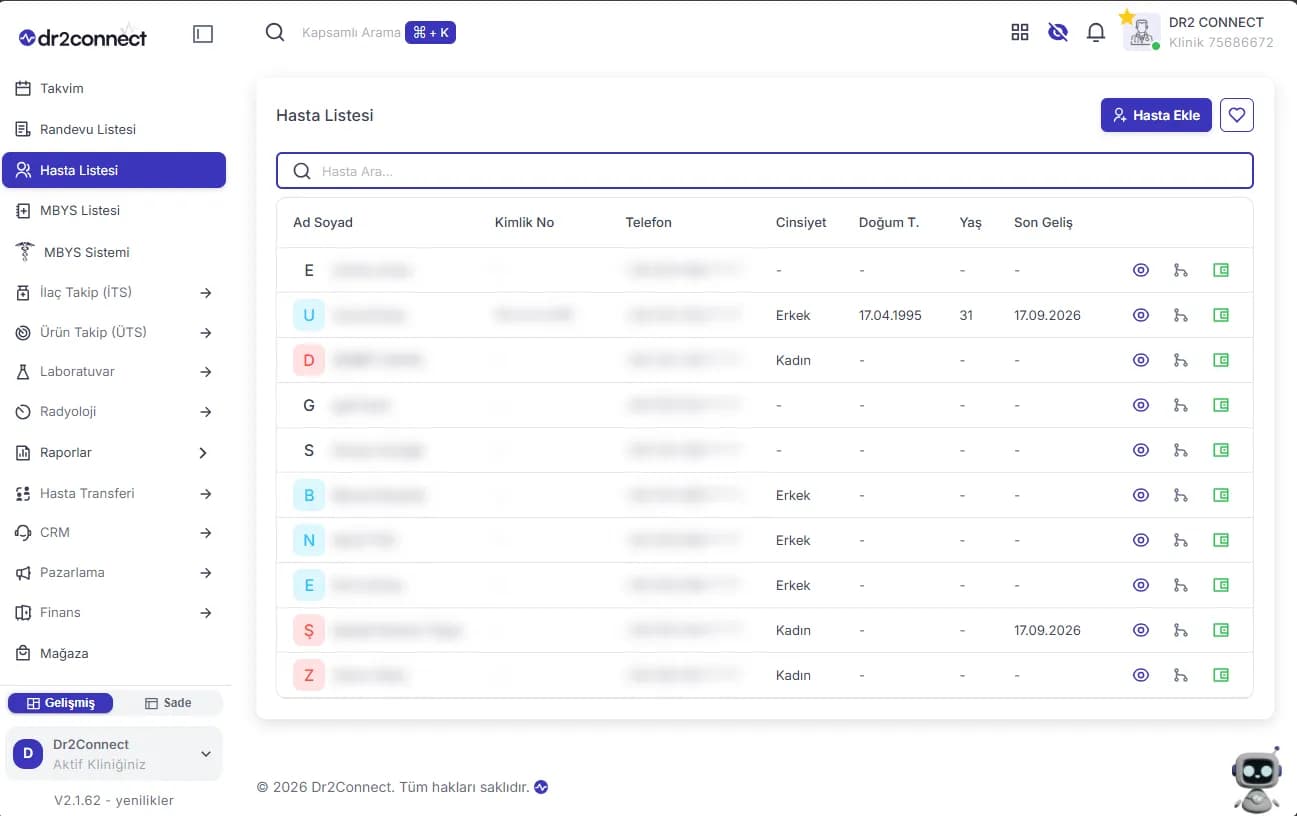Switch to Sade view mode
Viewport: 1297px width, 816px height.
click(168, 703)
